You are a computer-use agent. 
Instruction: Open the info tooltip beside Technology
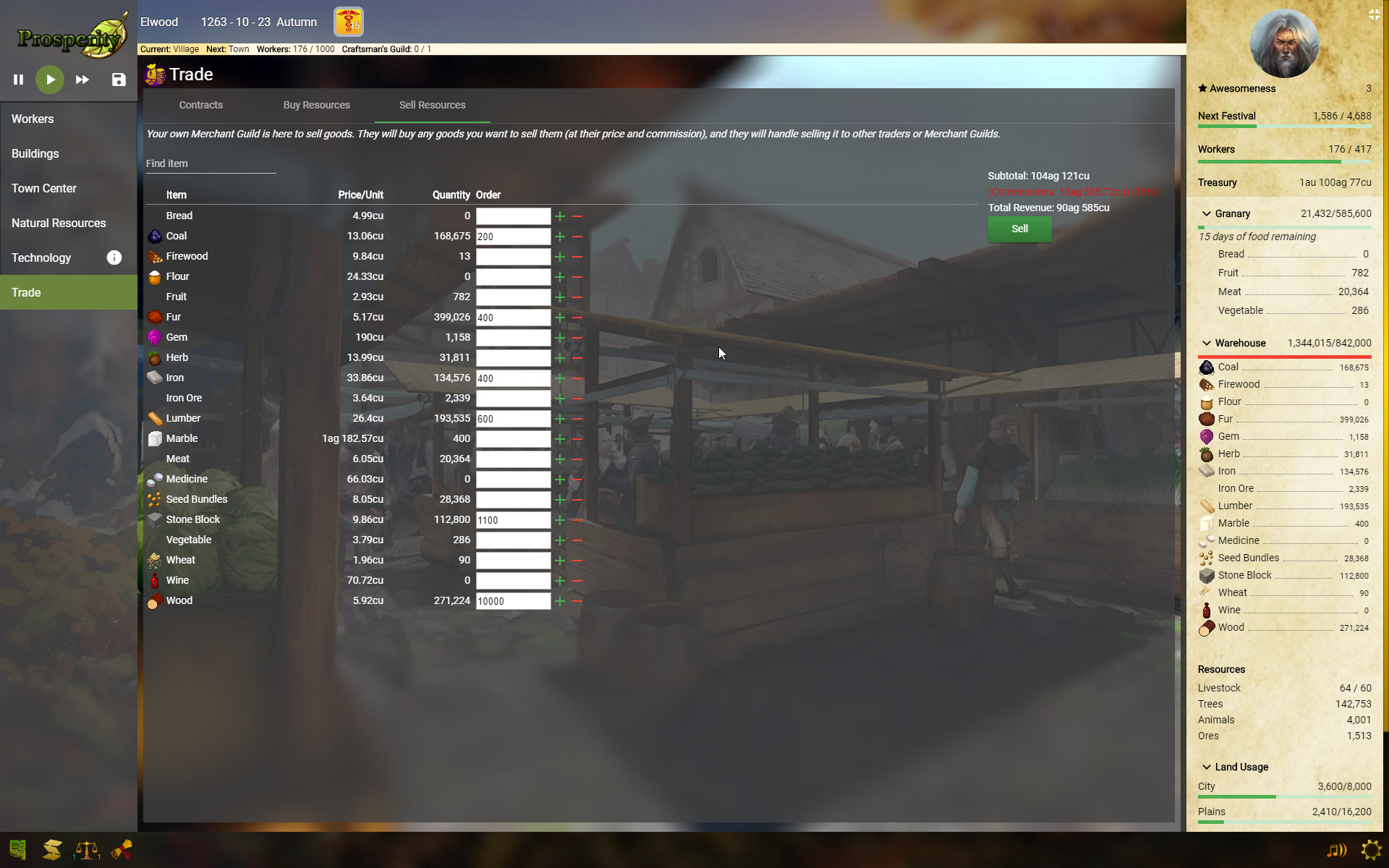tap(114, 258)
